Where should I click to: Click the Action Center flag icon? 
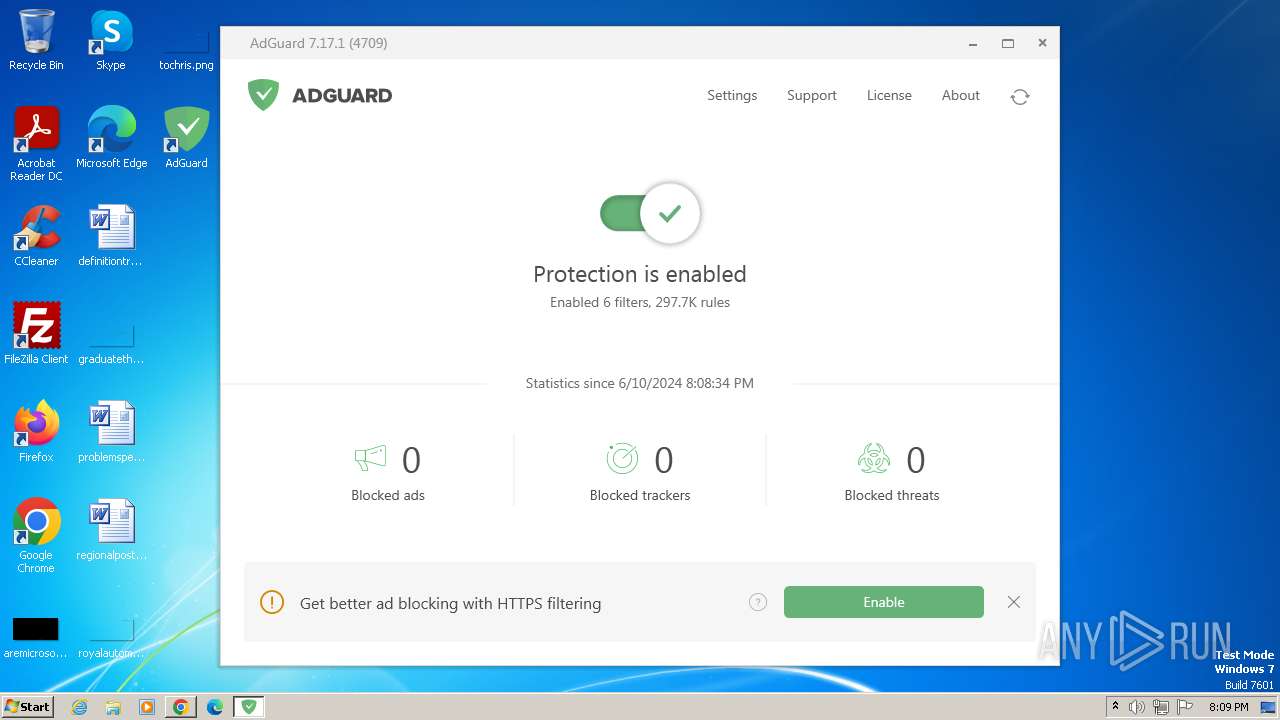[1185, 707]
